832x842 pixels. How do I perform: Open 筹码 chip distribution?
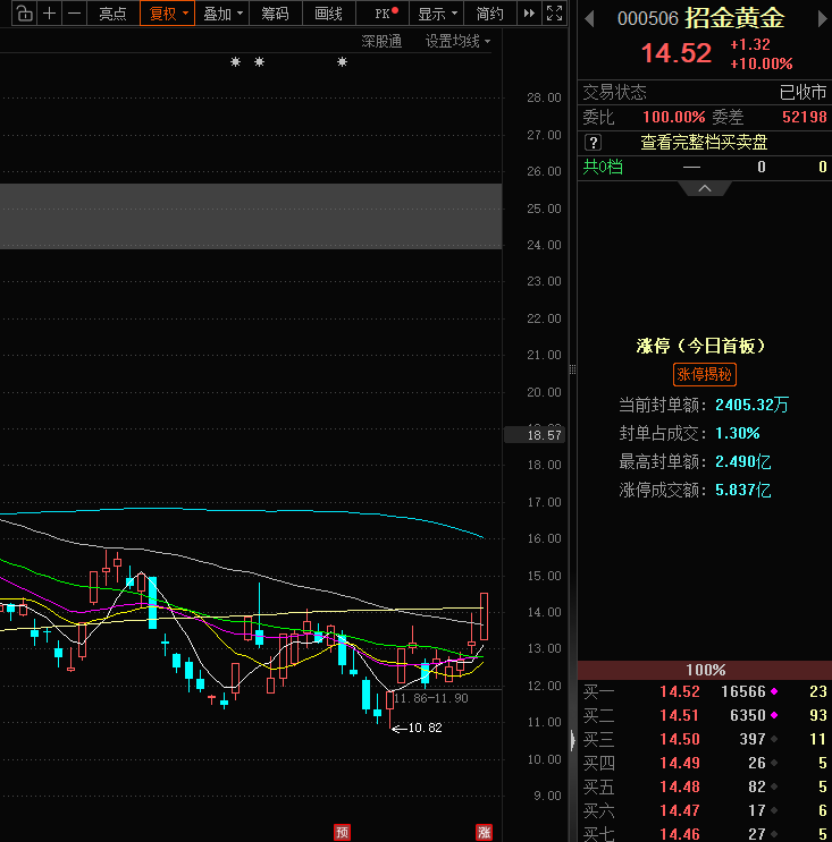click(x=275, y=13)
